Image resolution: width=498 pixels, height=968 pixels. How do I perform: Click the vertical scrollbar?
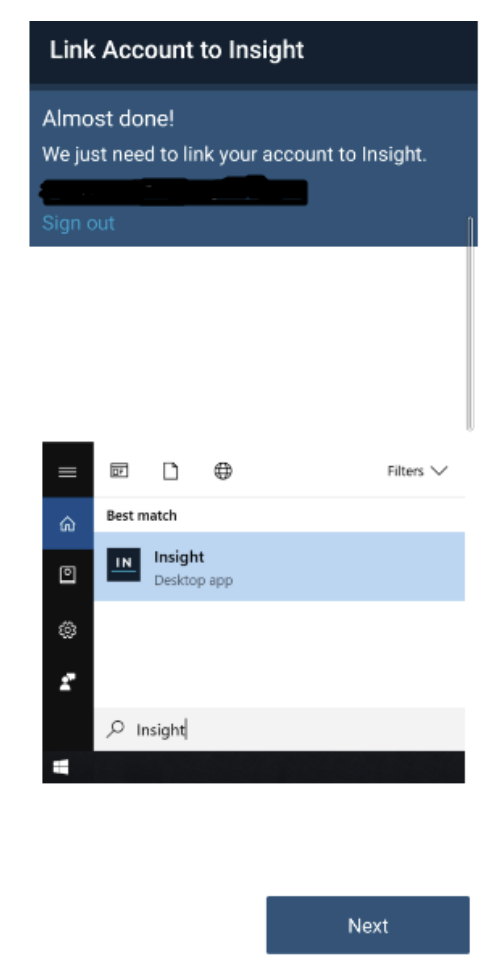click(470, 323)
